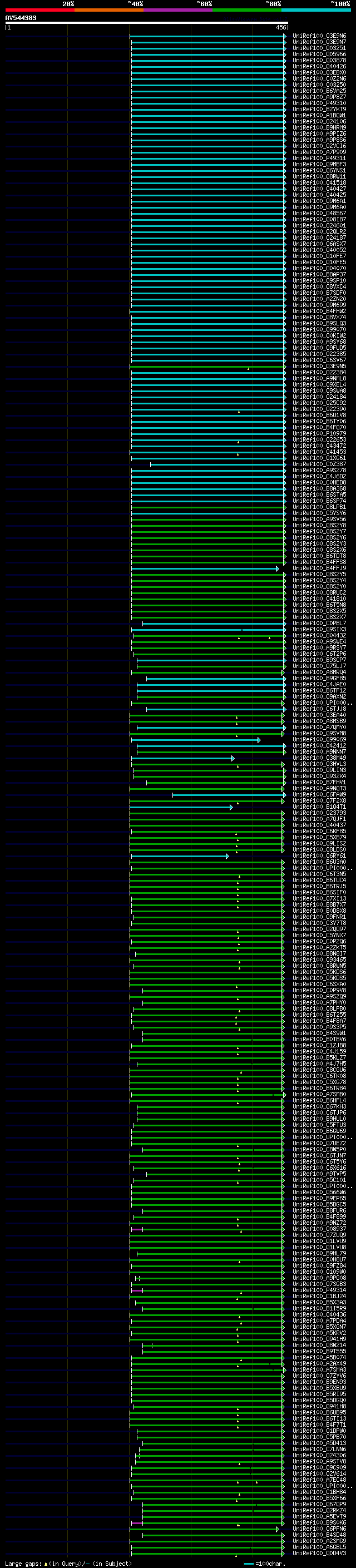Click the white query sequence bar
The width and height of the screenshot is (356, 1568).
(147, 22)
